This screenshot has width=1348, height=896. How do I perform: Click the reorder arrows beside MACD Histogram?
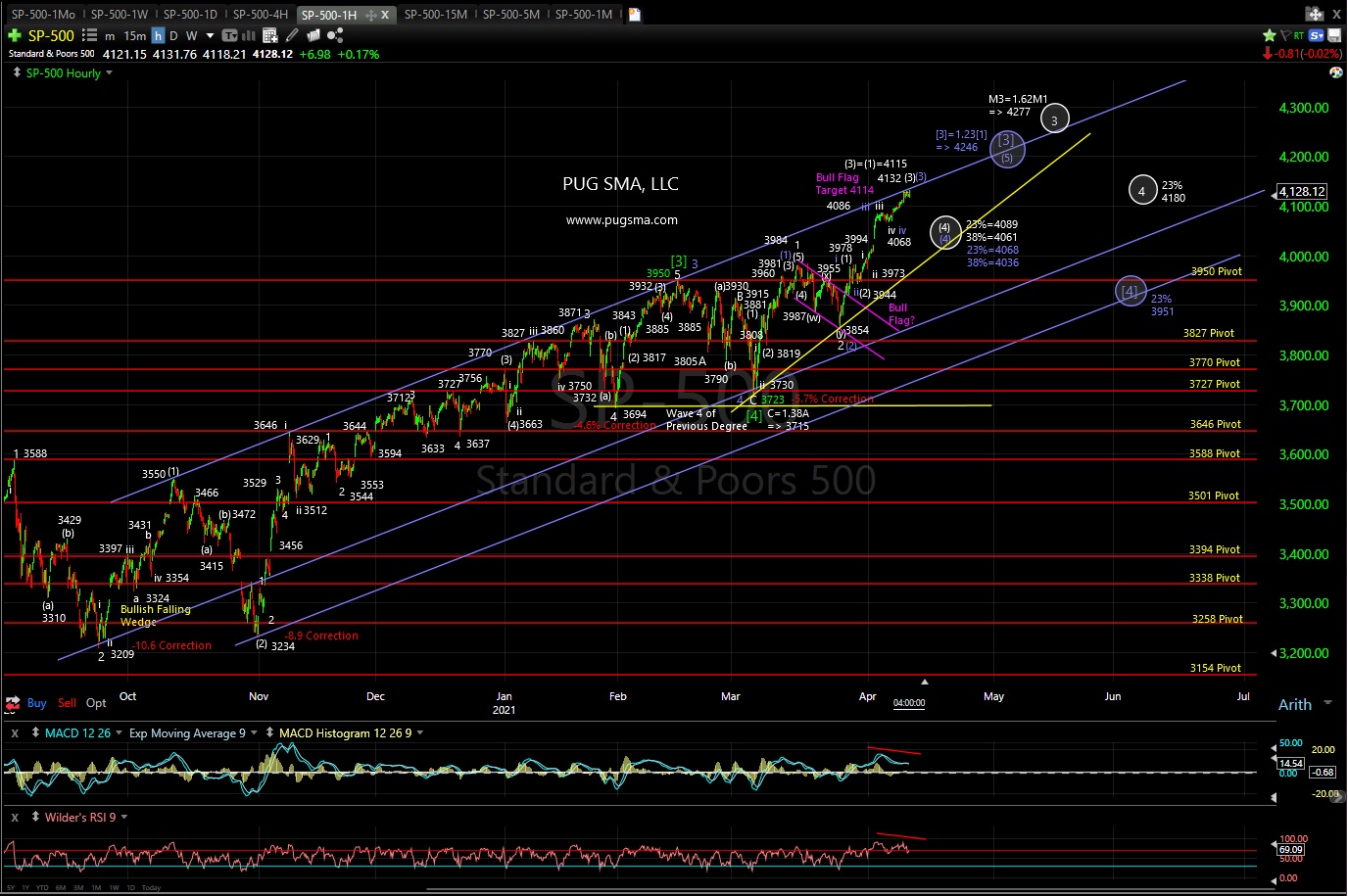coord(269,733)
